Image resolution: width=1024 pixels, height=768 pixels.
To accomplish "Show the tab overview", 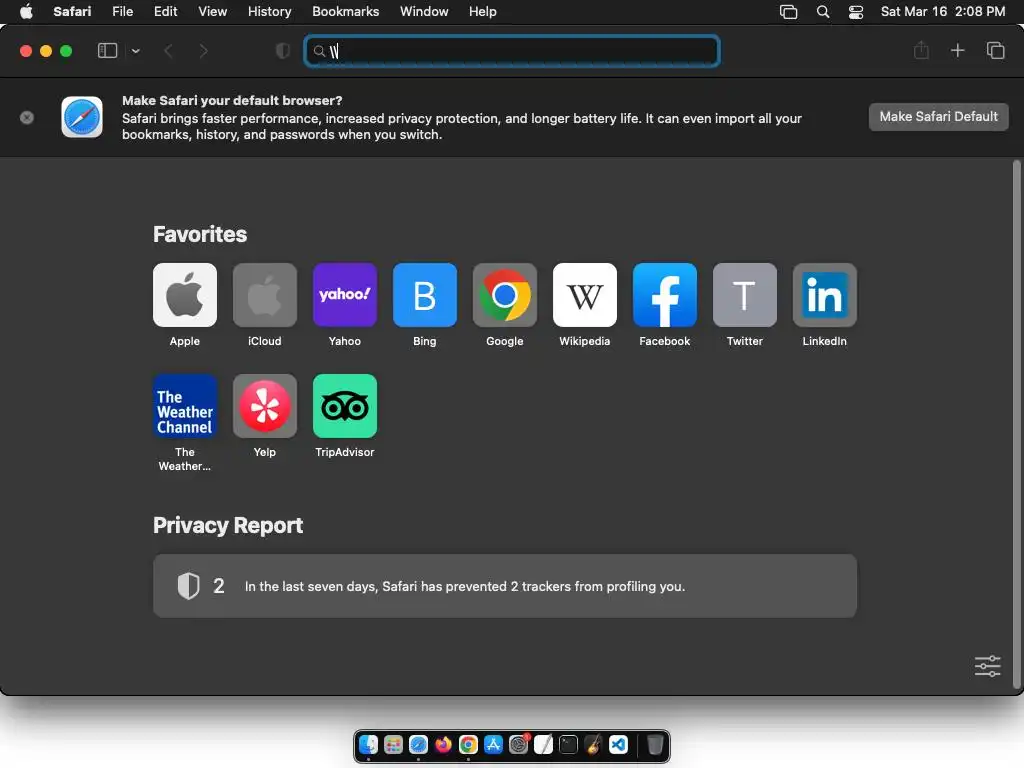I will [995, 50].
